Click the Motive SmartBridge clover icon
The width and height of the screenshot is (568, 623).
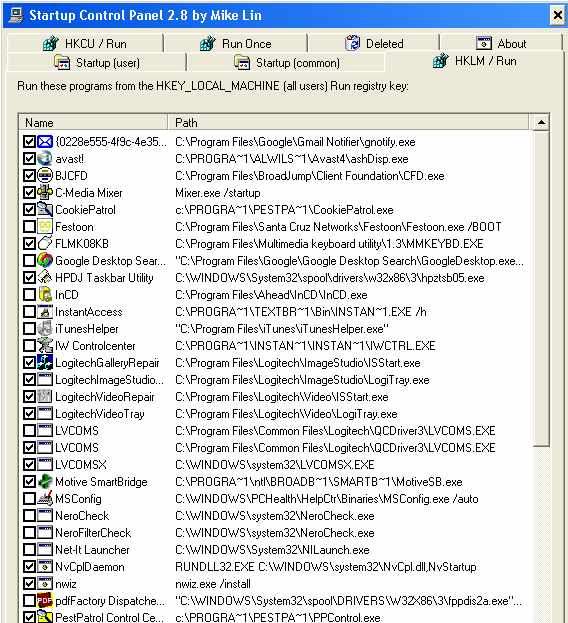45,482
